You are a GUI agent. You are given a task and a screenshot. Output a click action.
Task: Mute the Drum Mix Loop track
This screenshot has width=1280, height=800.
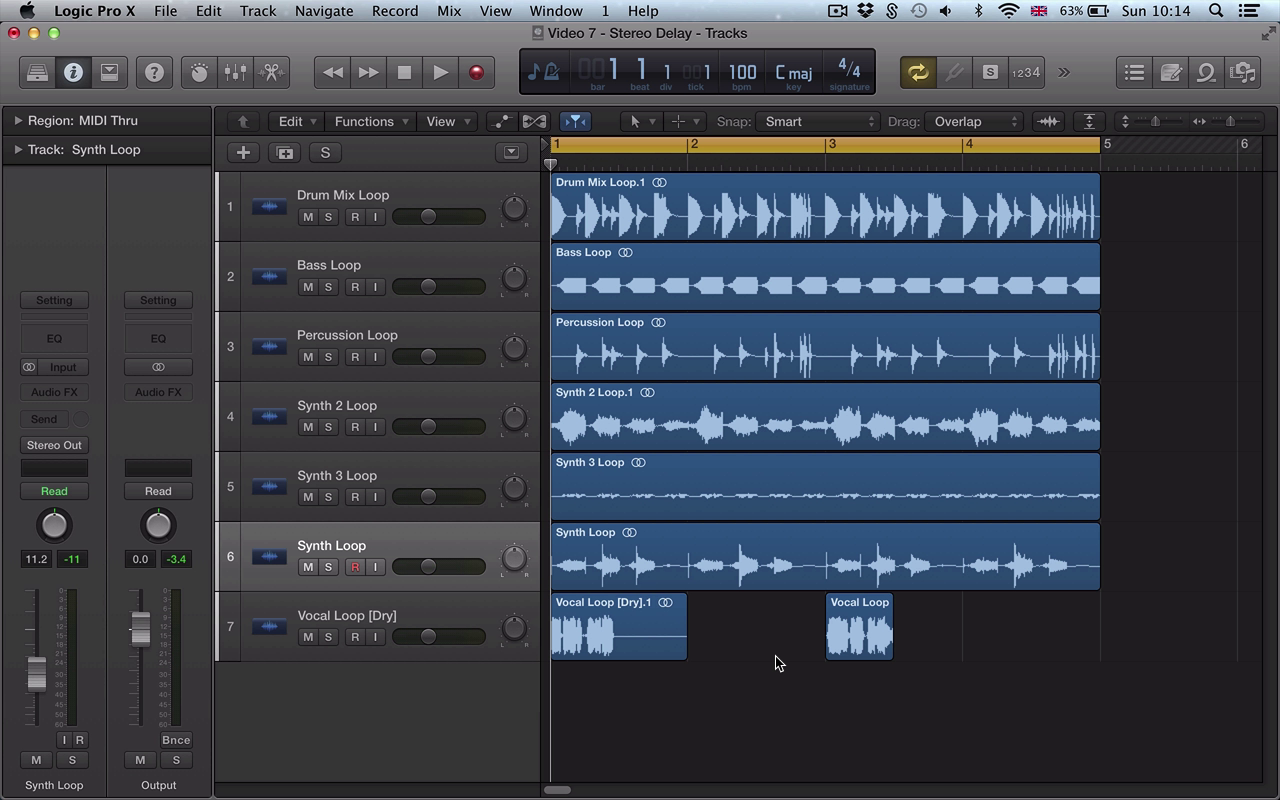308,217
